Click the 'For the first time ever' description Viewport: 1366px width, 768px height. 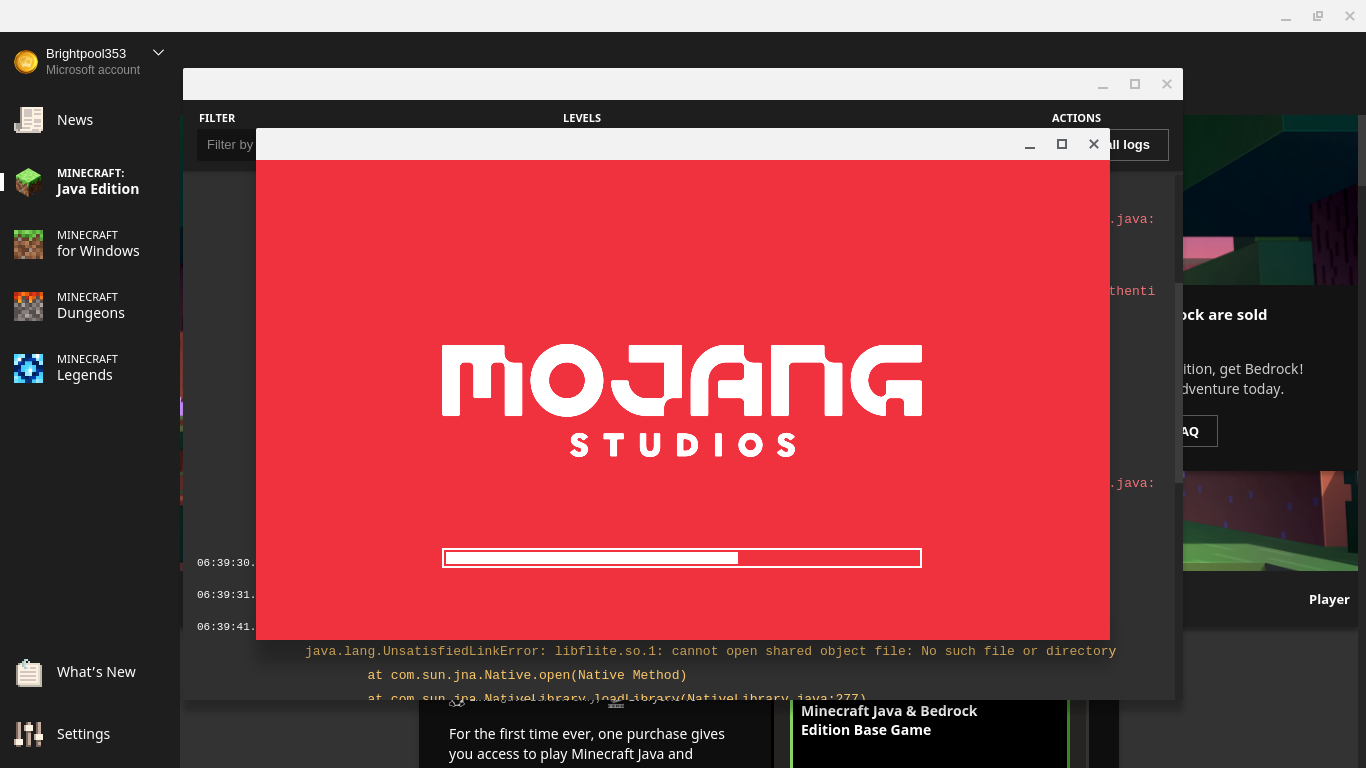click(x=587, y=744)
